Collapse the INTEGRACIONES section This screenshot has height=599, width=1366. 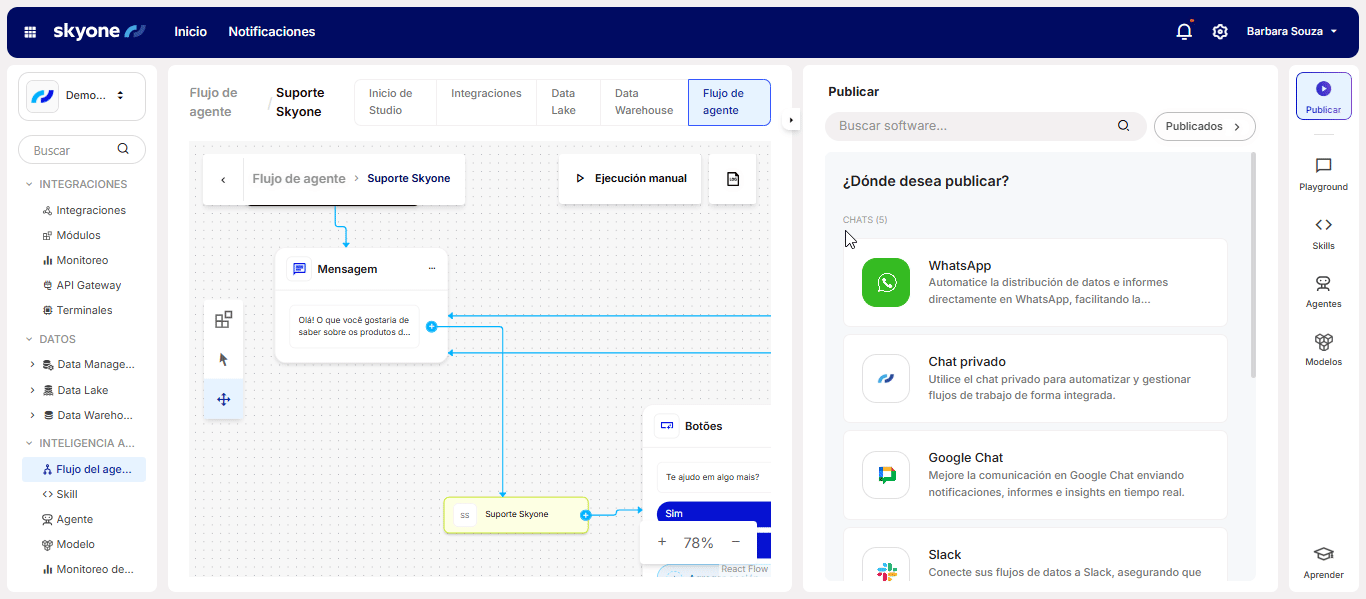tap(29, 184)
